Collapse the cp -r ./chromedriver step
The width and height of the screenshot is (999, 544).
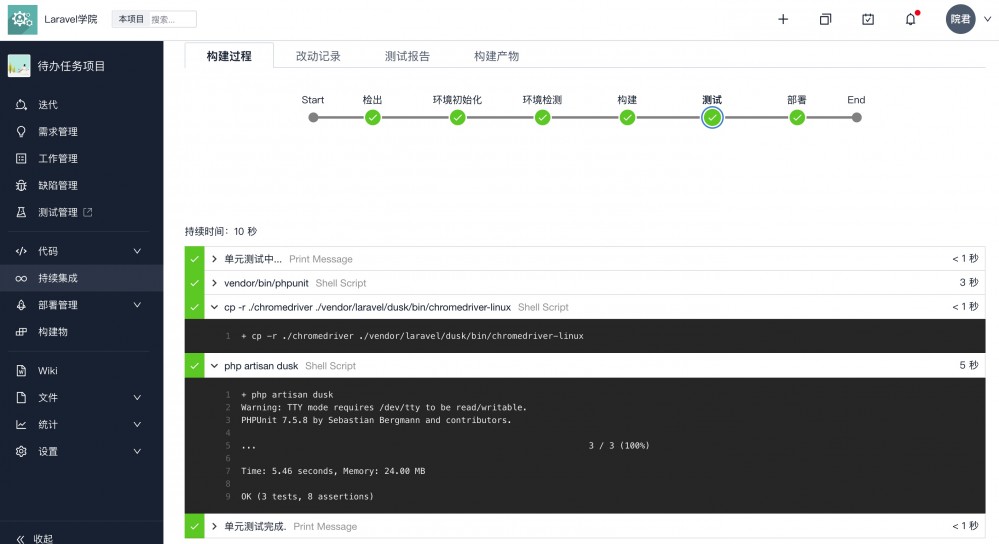214,307
